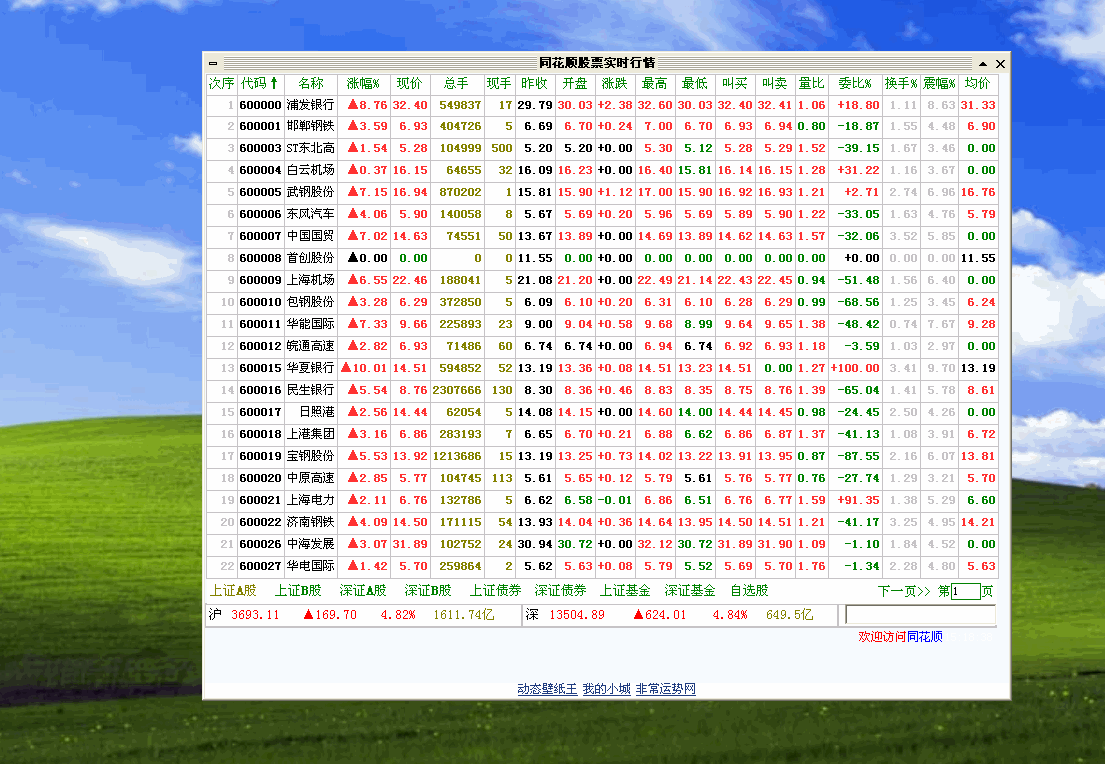Close the 同花顺股票实时行情 window

[x=1000, y=63]
